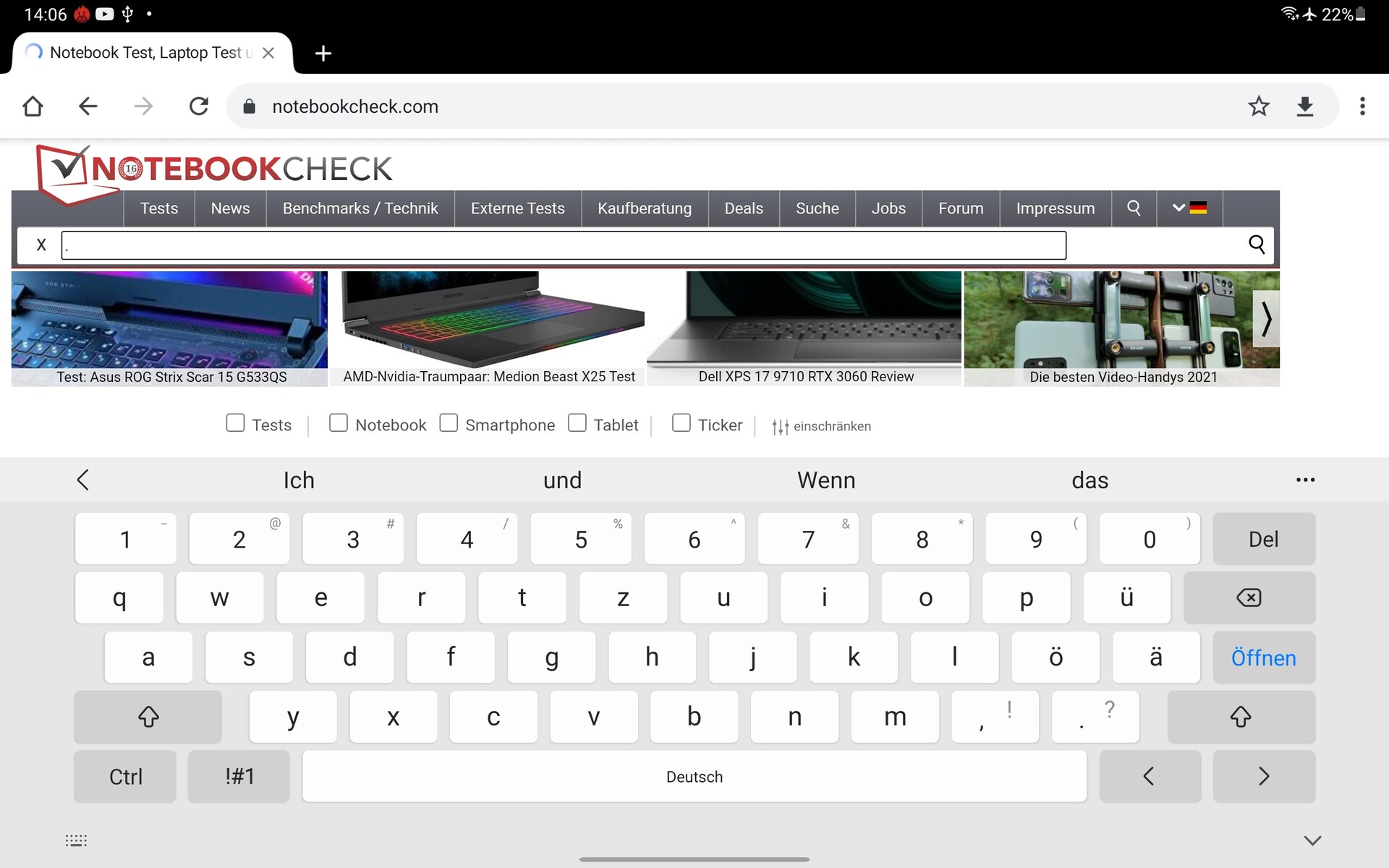
Task: Focus the site search text field
Action: (563, 245)
